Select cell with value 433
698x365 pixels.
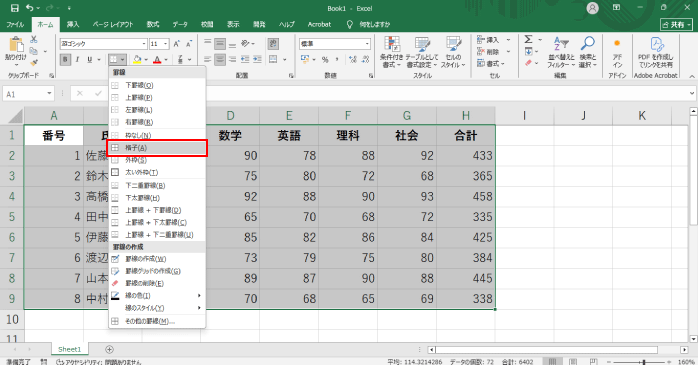pyautogui.click(x=466, y=155)
